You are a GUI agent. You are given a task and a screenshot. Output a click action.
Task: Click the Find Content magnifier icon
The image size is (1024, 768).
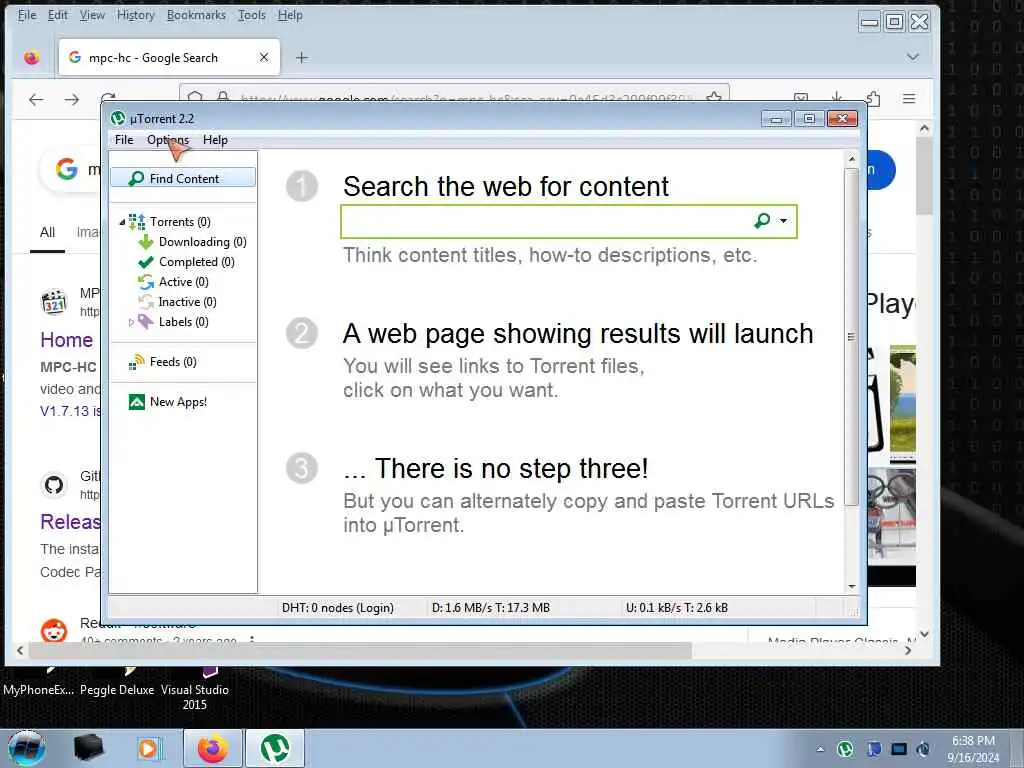coord(136,178)
